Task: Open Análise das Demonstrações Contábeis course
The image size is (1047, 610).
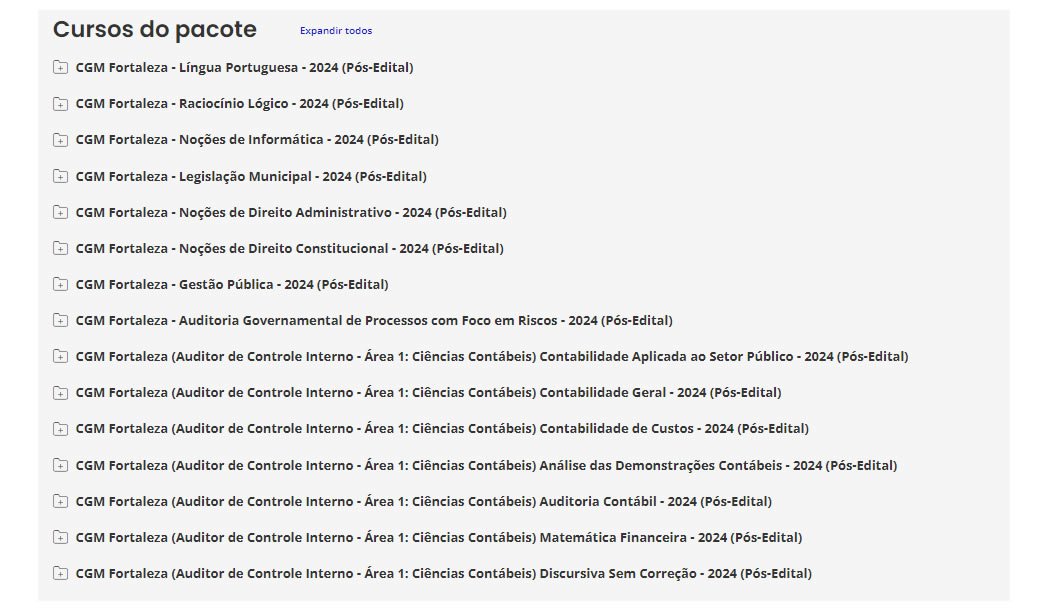Action: tap(486, 465)
